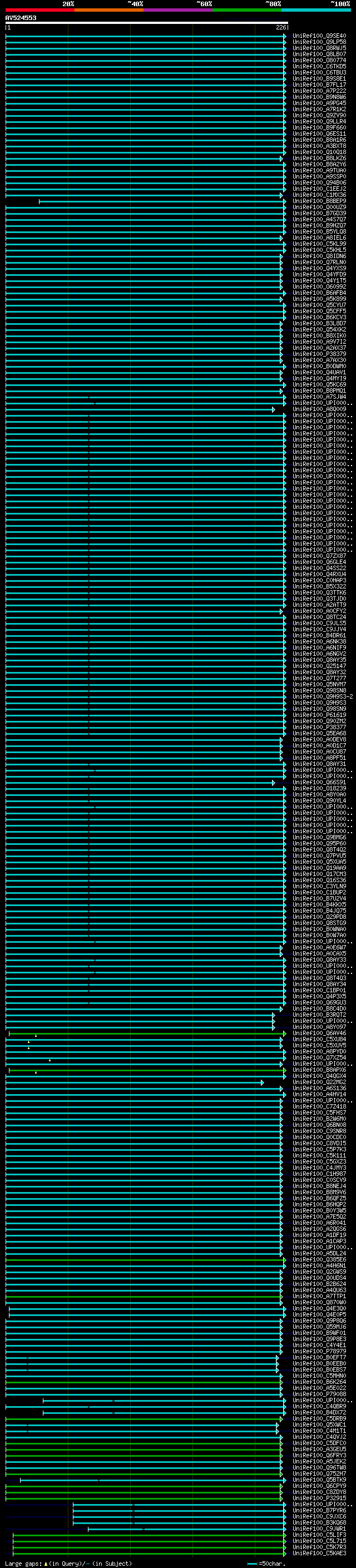Select hit label UniRef100_Q6AV46

(x=319, y=1033)
